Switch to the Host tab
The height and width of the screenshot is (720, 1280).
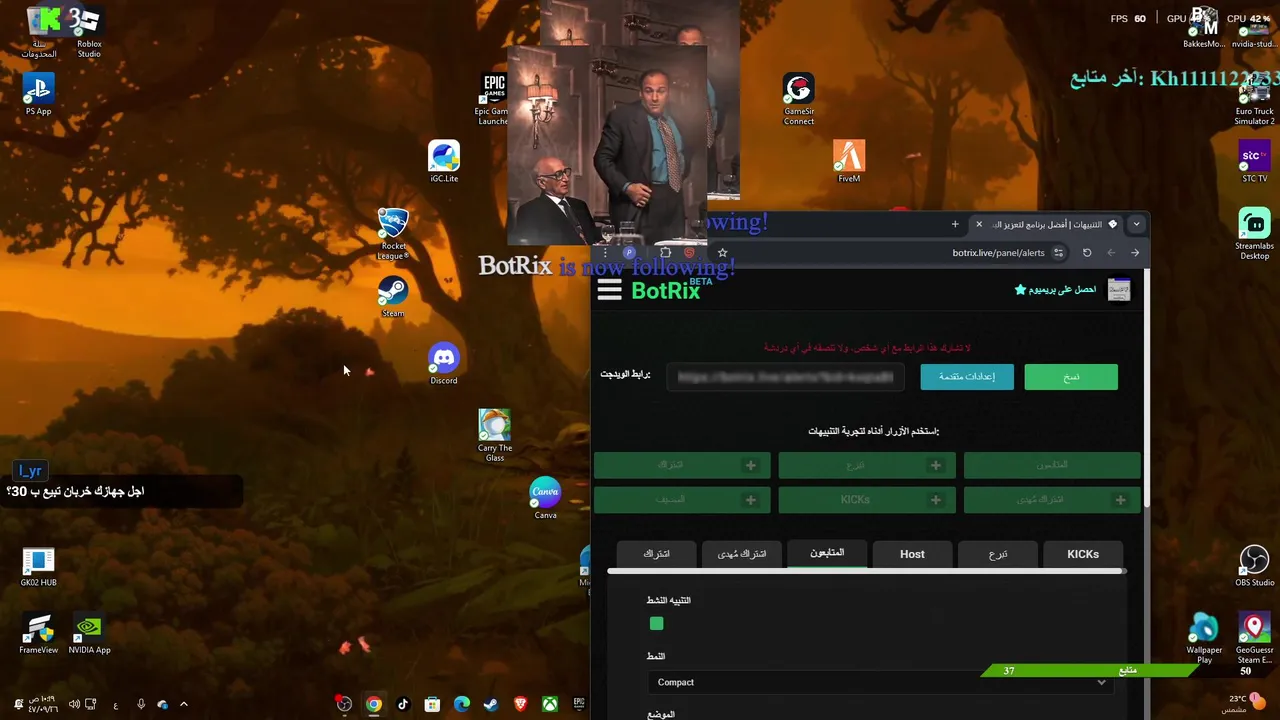coord(912,554)
